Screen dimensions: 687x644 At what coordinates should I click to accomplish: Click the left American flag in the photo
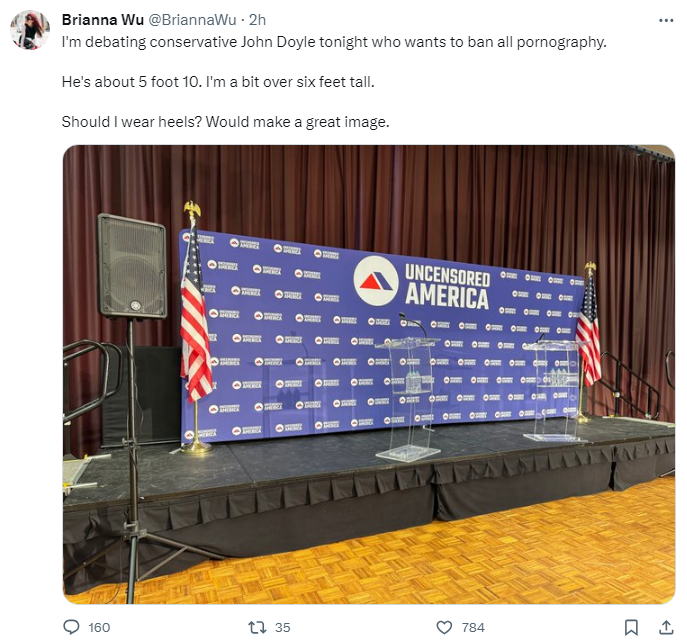click(195, 313)
